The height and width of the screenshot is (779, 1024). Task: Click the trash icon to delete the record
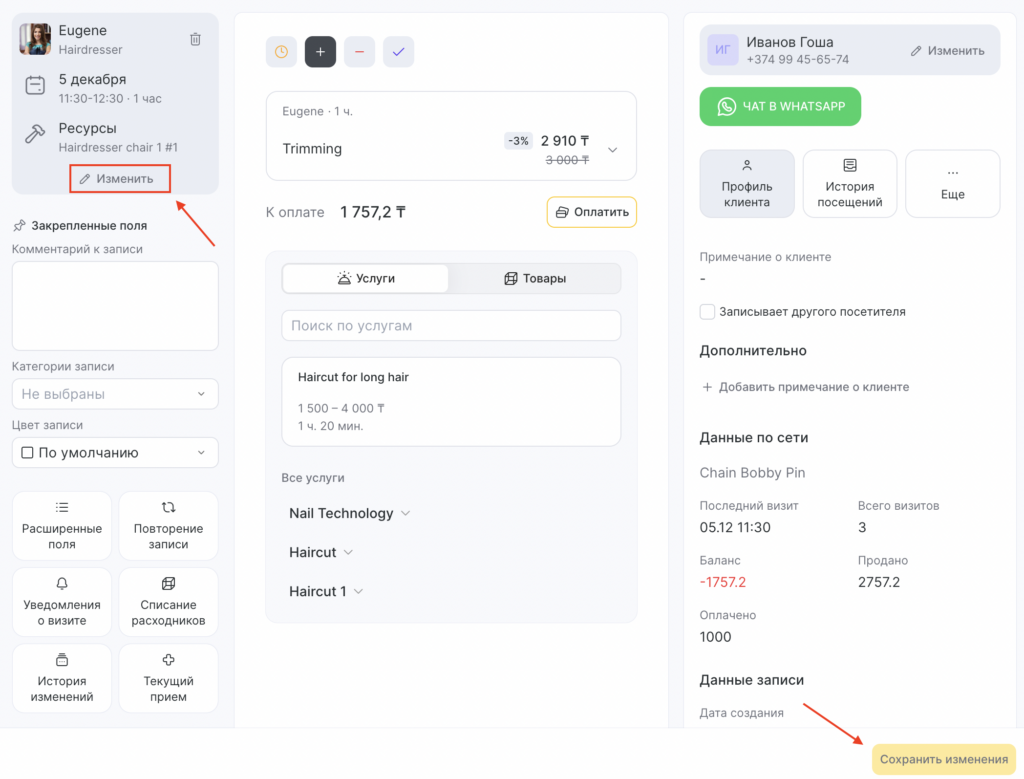(195, 39)
